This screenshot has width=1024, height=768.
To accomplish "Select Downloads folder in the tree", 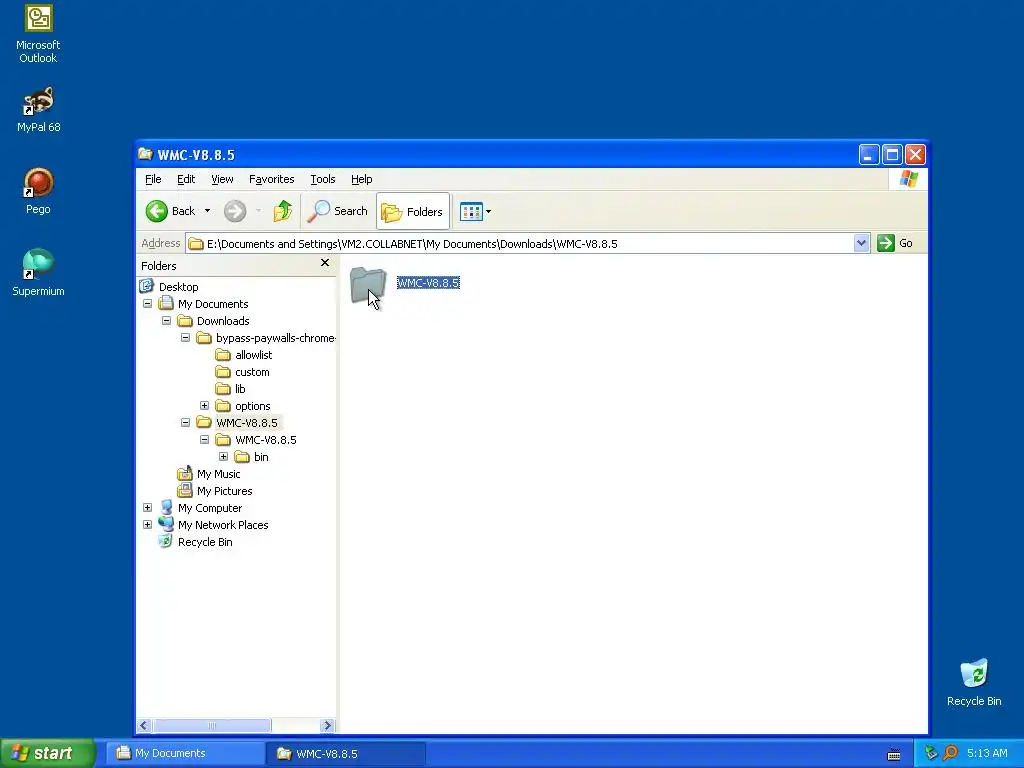I will coord(223,321).
